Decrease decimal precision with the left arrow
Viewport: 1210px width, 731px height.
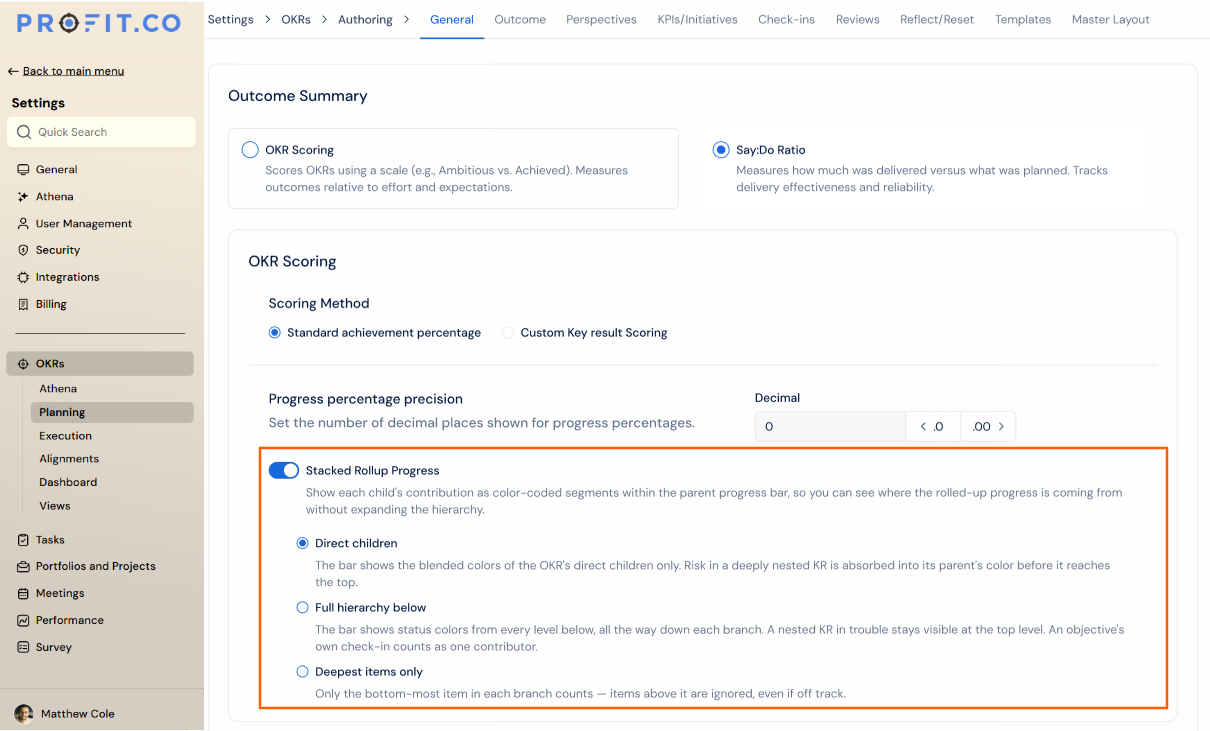tap(933, 427)
